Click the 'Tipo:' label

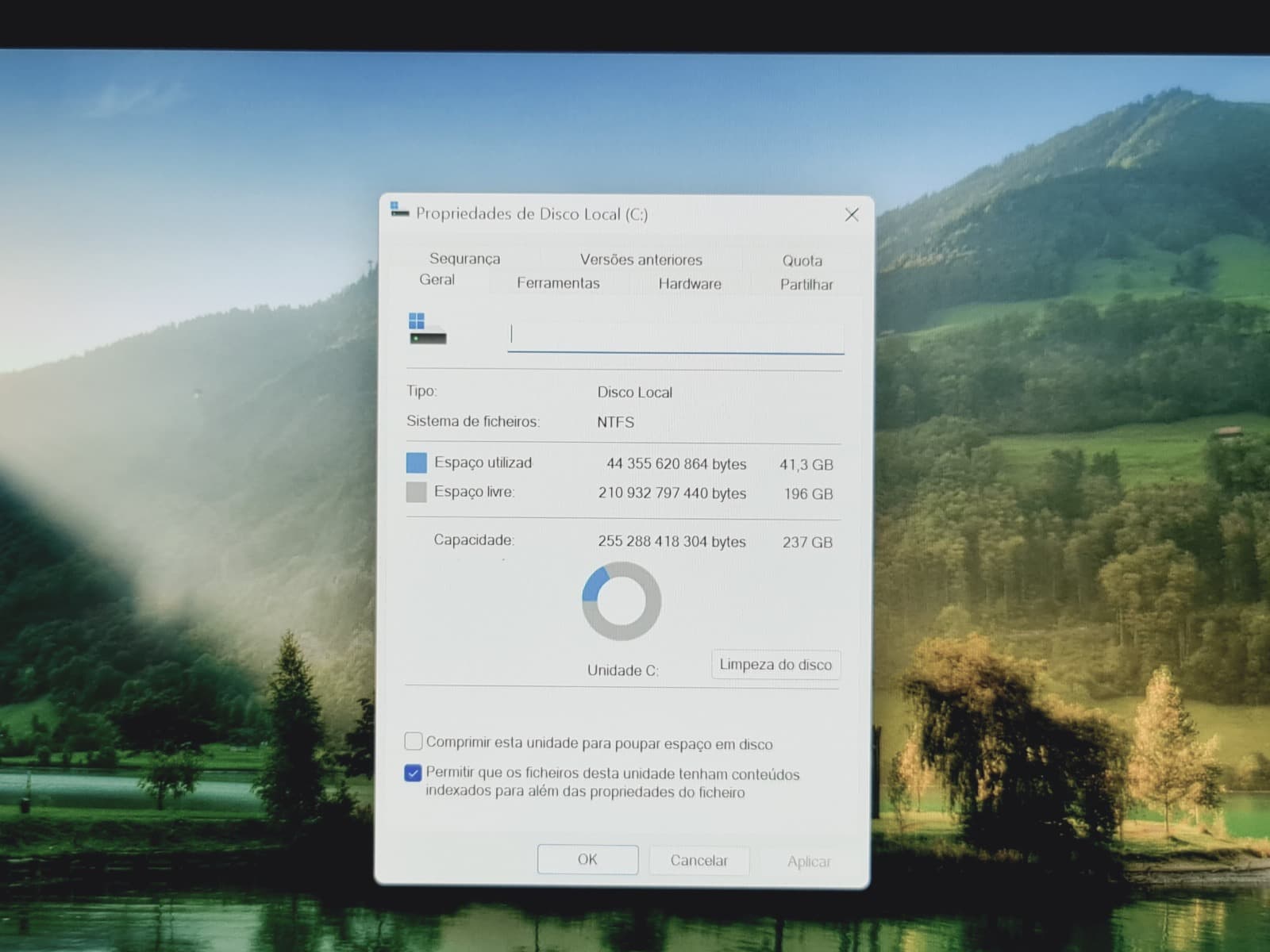(x=421, y=391)
